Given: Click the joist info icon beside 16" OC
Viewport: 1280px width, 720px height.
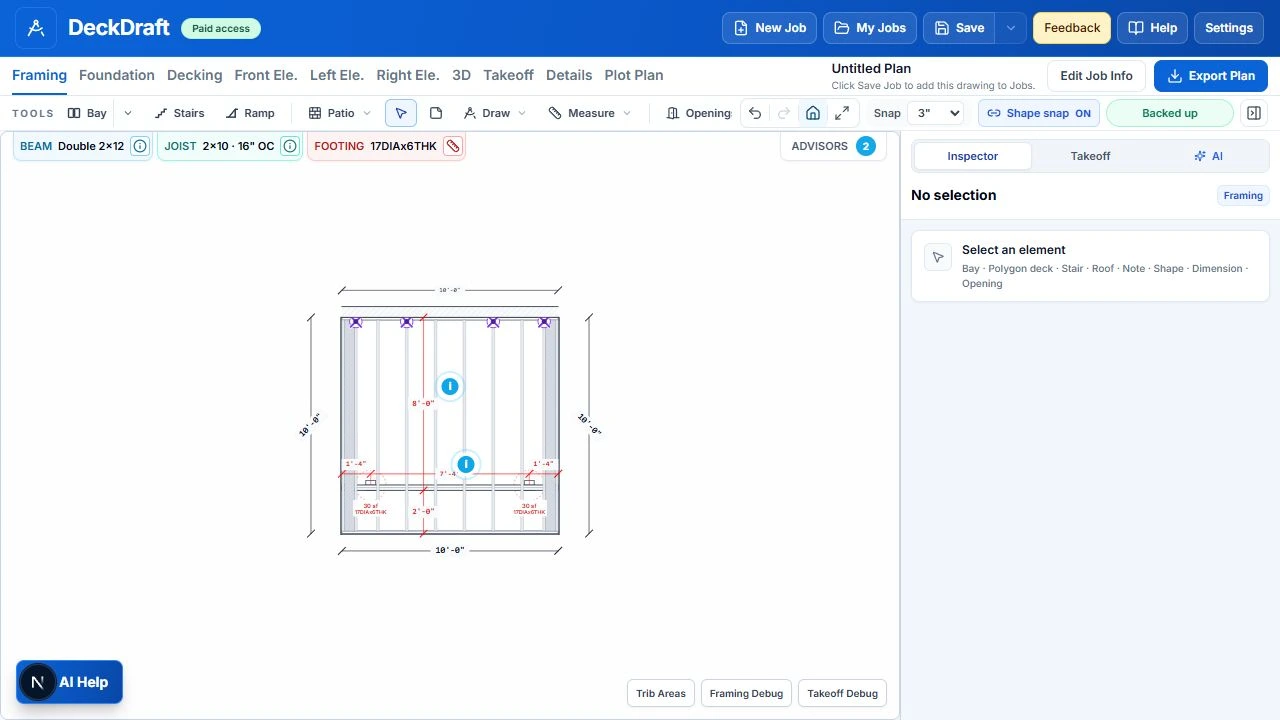Looking at the screenshot, I should coord(289,146).
